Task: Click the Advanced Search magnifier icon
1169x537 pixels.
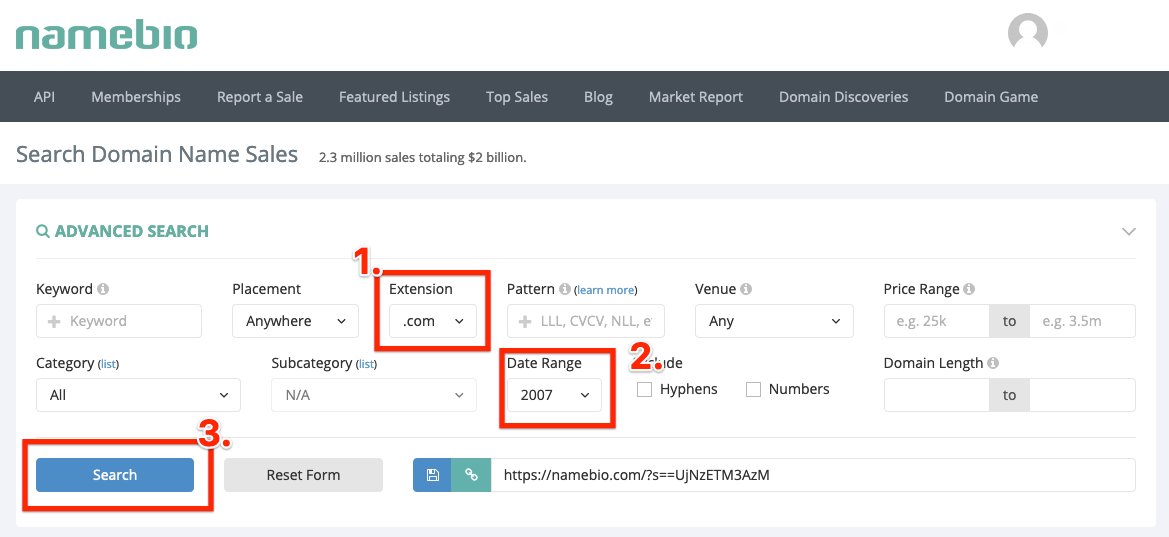Action: pos(42,231)
